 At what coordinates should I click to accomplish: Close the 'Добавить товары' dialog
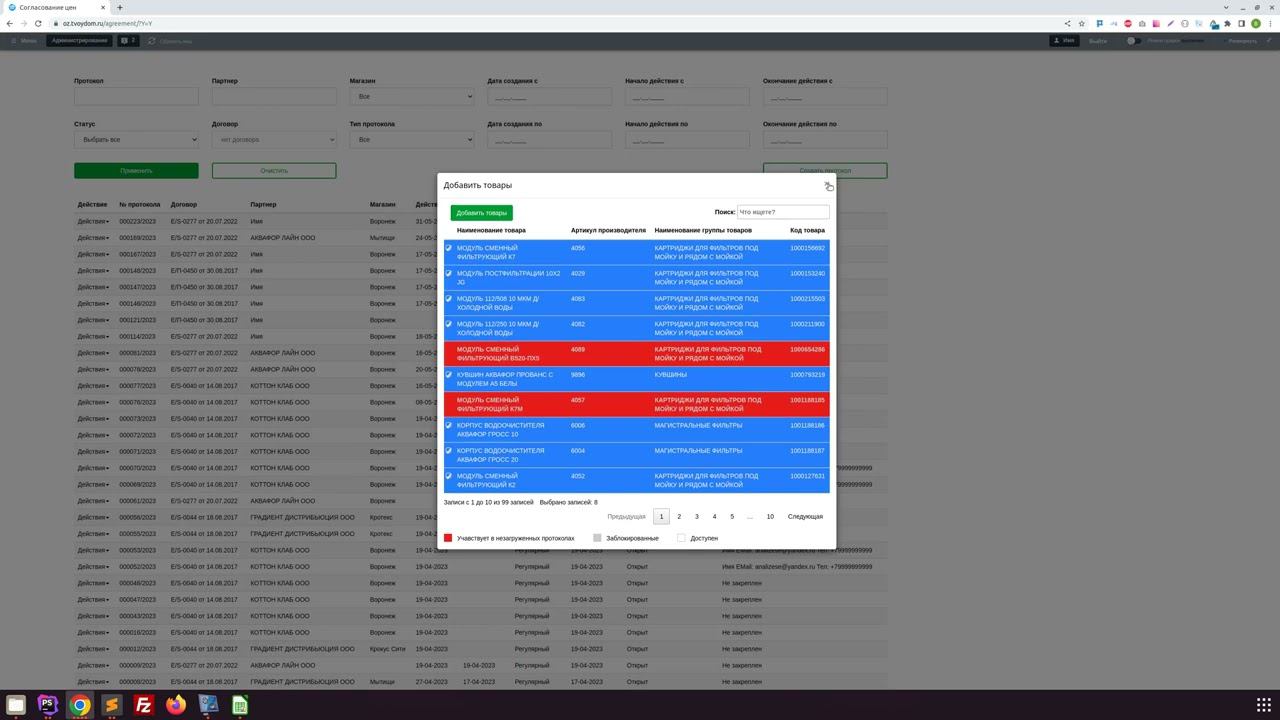(827, 185)
